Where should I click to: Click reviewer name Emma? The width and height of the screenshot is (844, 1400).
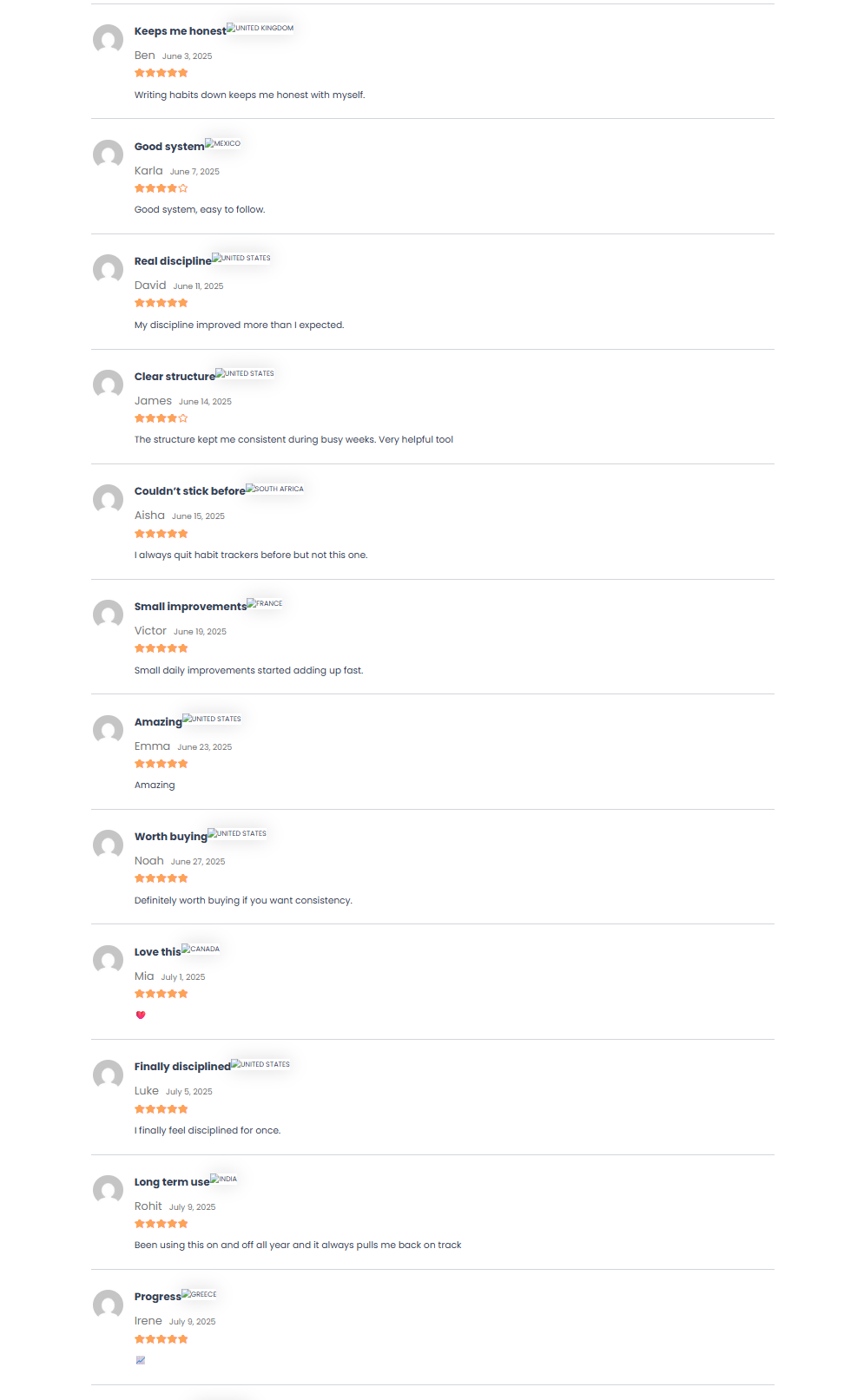coord(152,746)
